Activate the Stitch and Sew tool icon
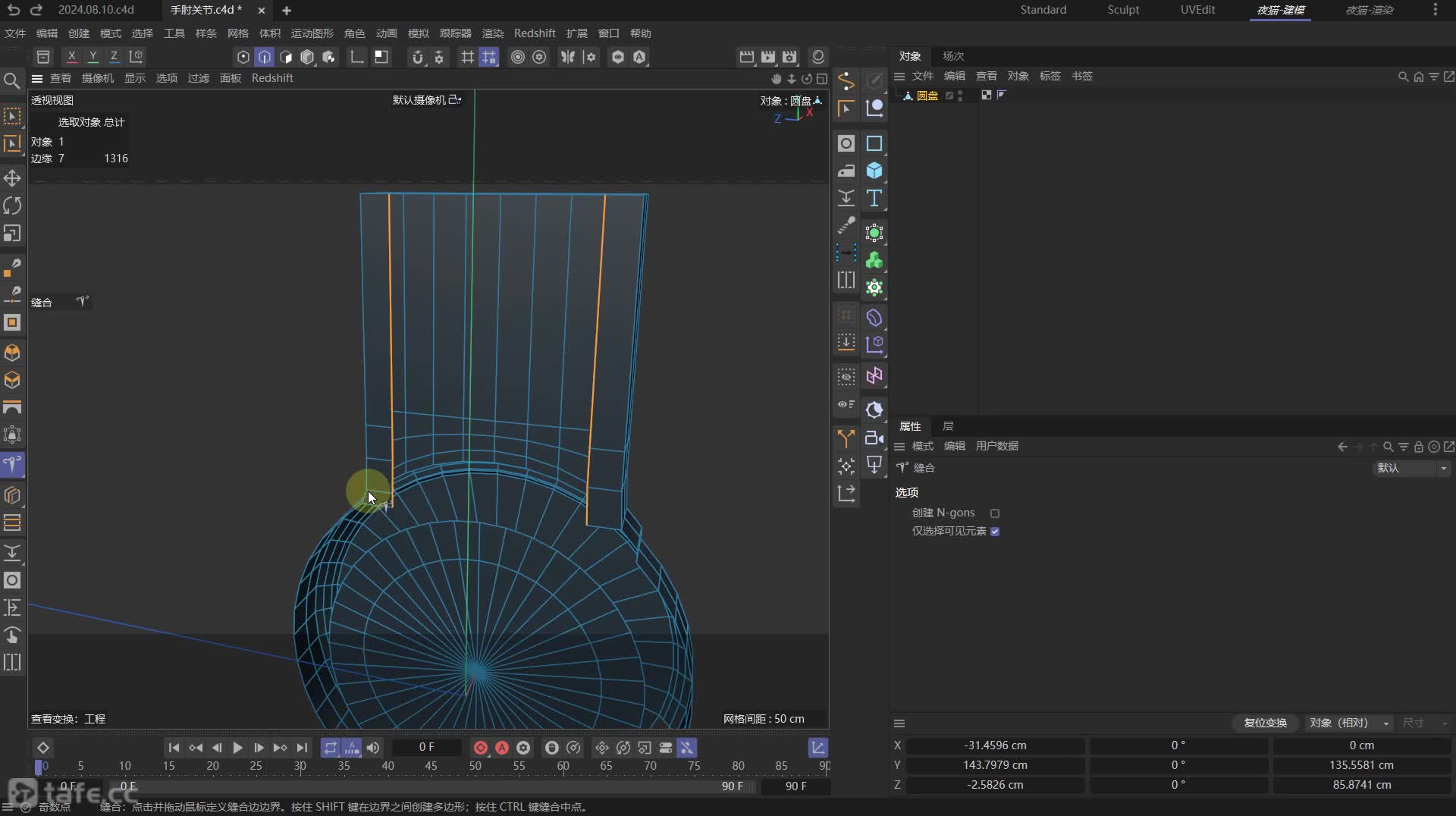 (x=12, y=463)
